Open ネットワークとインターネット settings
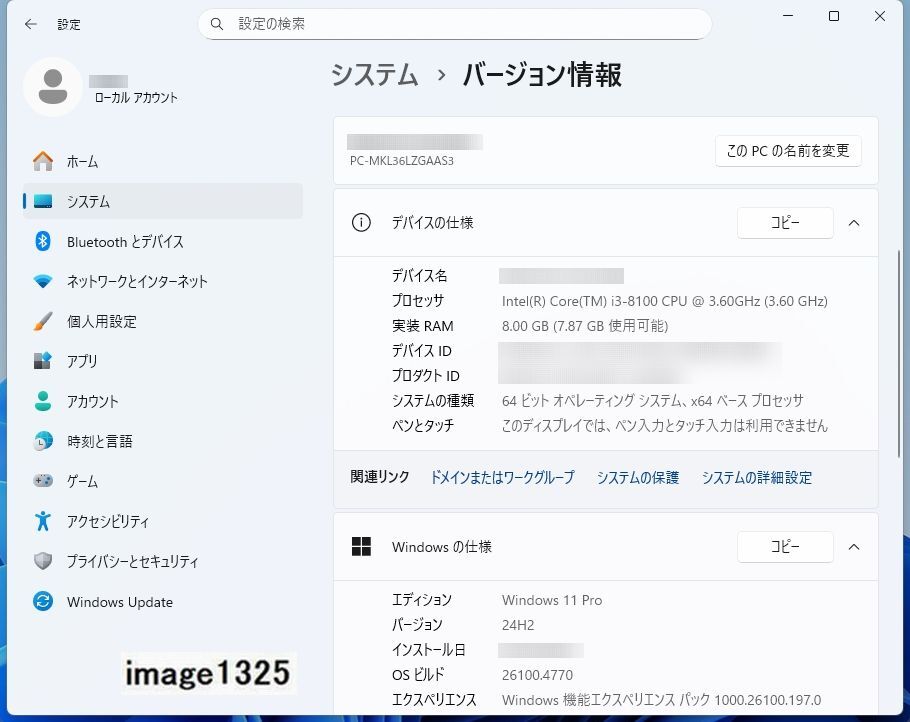The height and width of the screenshot is (722, 910). 162,281
